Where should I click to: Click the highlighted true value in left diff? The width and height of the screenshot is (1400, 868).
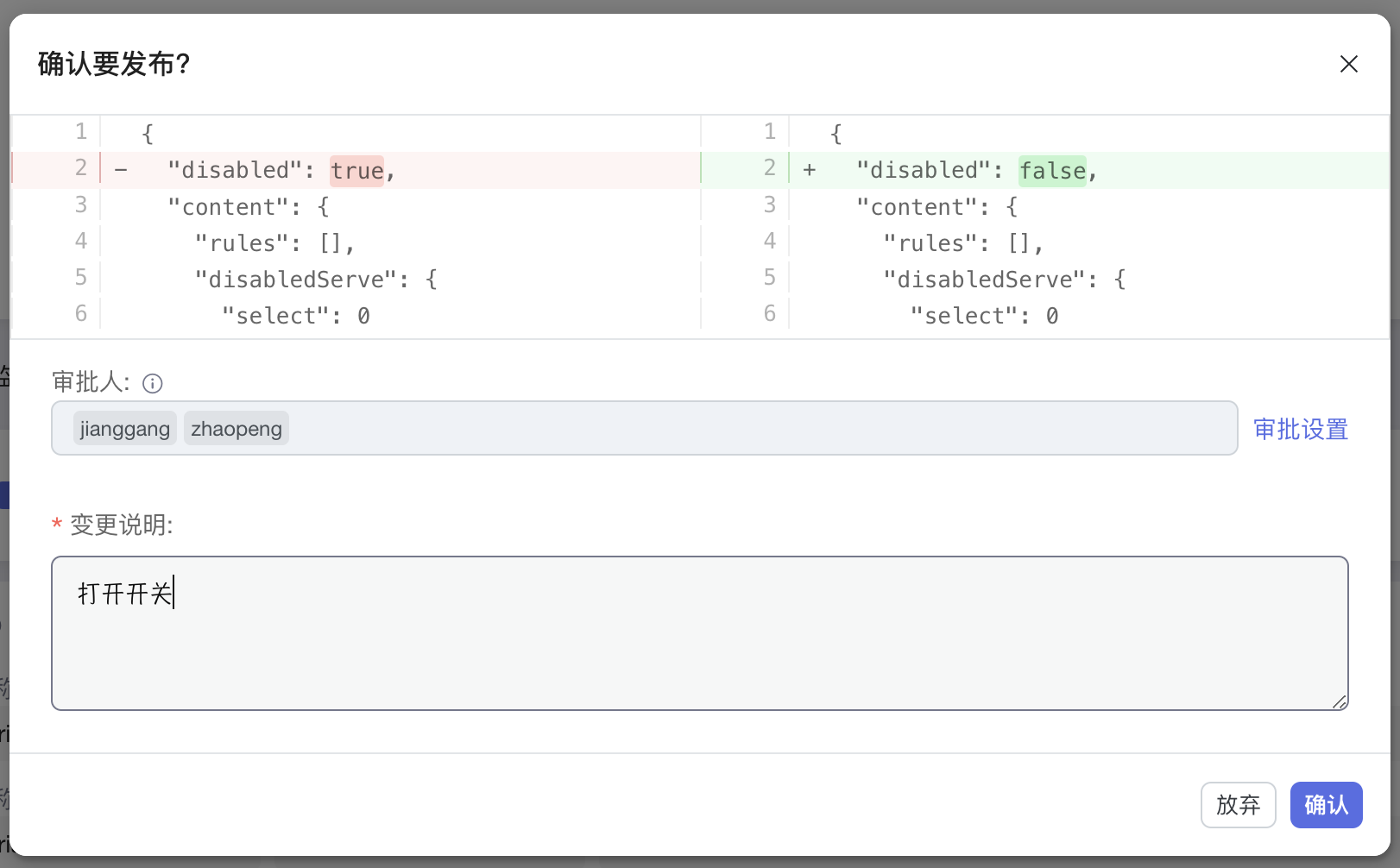pyautogui.click(x=356, y=171)
